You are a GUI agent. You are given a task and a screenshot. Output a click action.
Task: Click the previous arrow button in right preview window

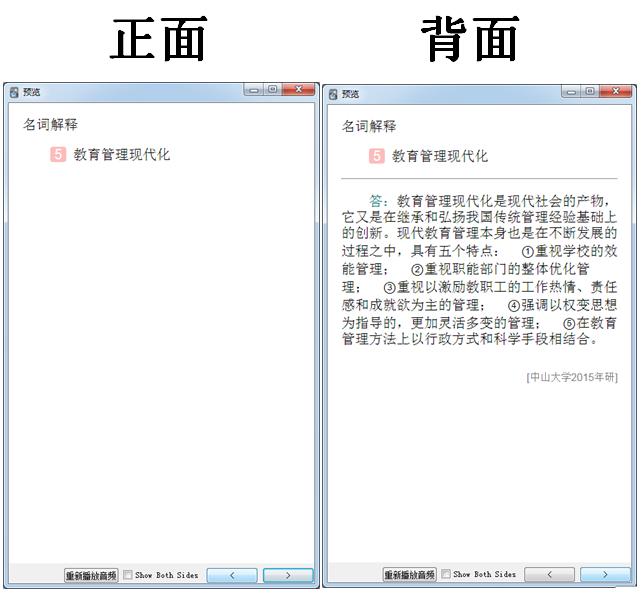point(549,575)
